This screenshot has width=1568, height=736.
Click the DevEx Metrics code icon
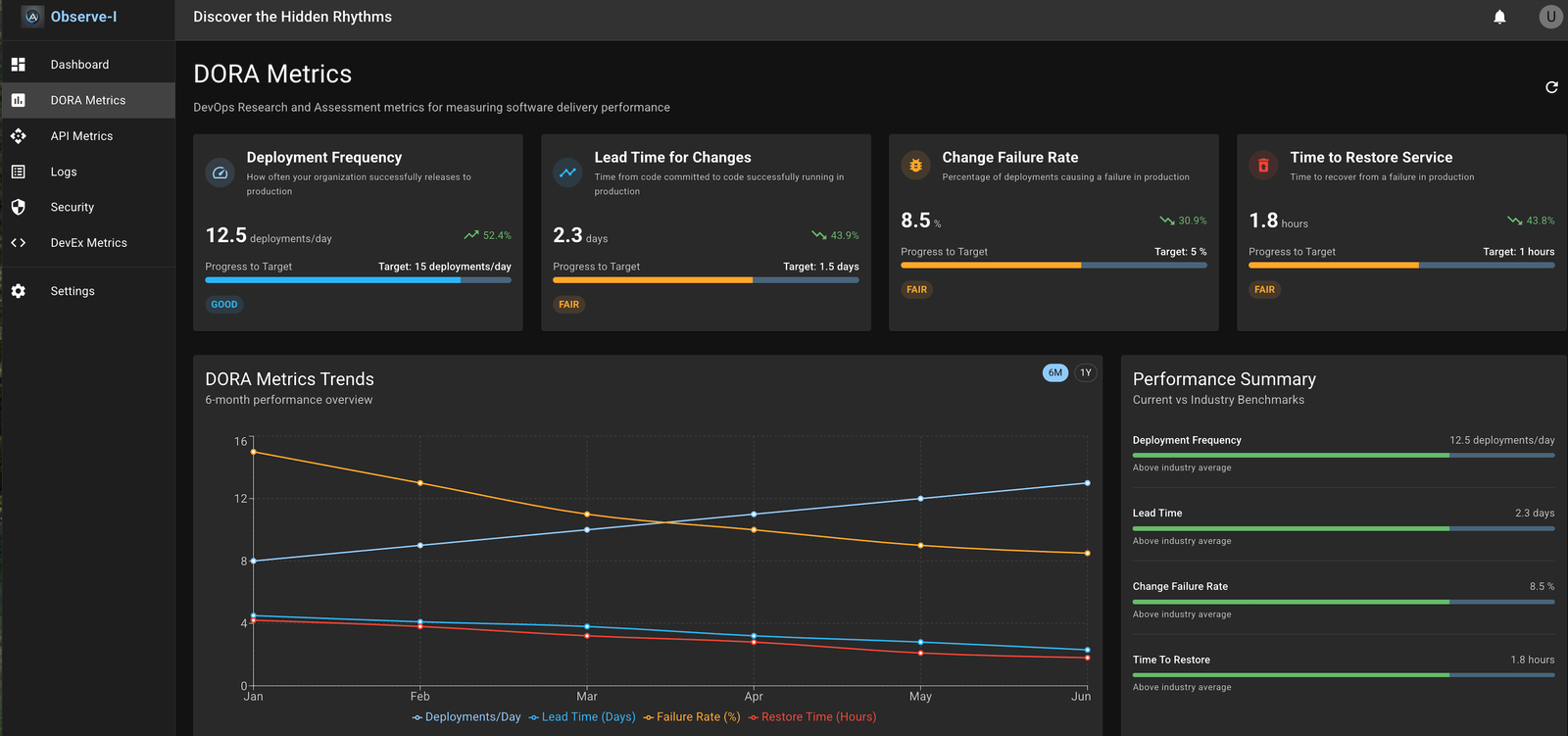(18, 243)
